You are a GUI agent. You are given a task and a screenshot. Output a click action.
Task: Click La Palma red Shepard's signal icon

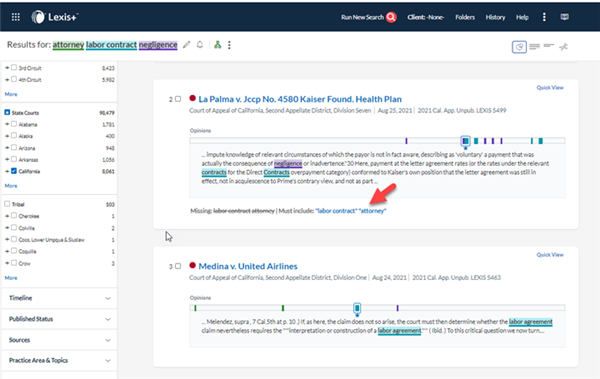click(x=192, y=98)
